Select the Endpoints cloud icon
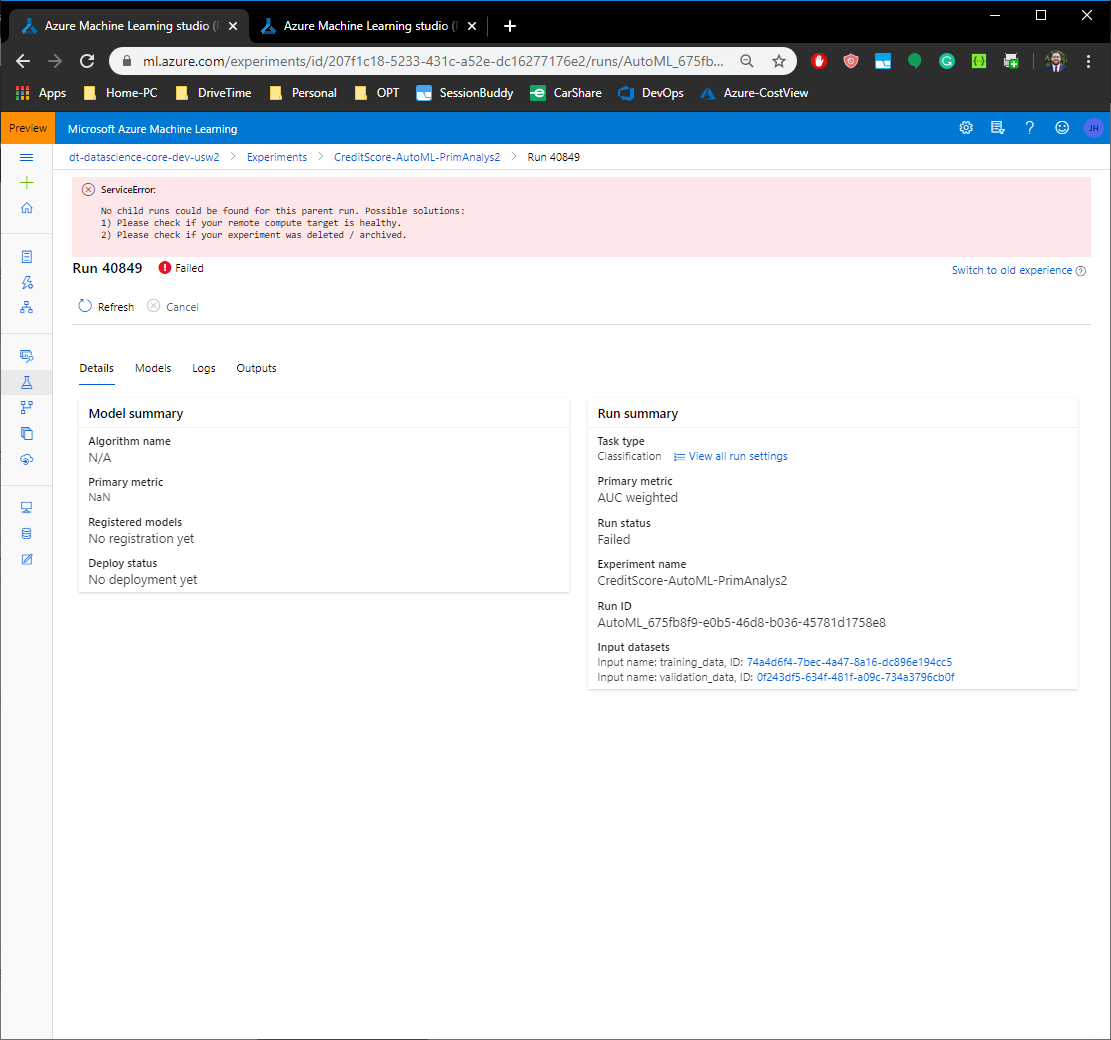The width and height of the screenshot is (1111, 1040). [27, 459]
